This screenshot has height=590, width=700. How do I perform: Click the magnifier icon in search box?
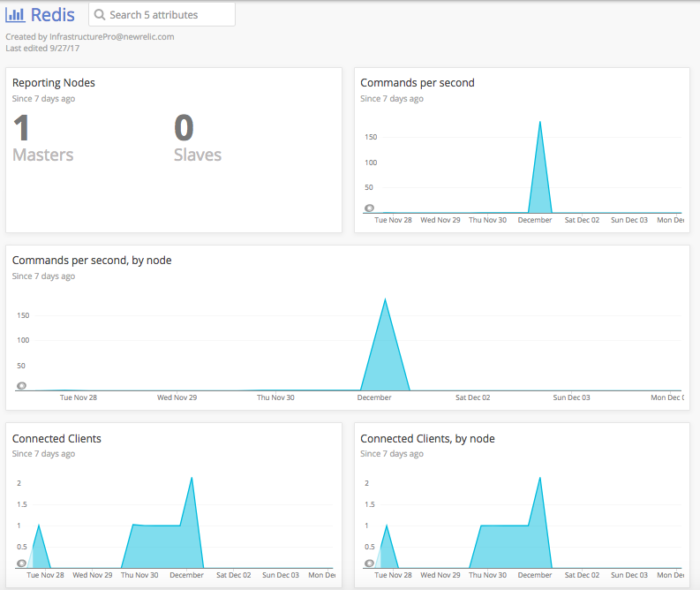point(100,15)
